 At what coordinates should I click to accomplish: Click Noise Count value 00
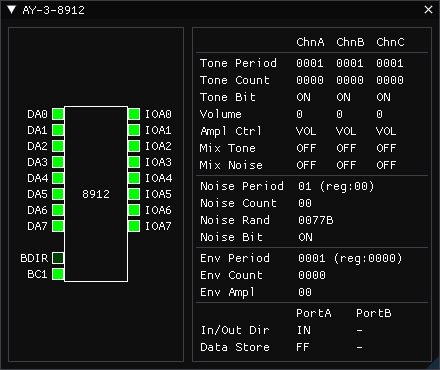coord(305,203)
